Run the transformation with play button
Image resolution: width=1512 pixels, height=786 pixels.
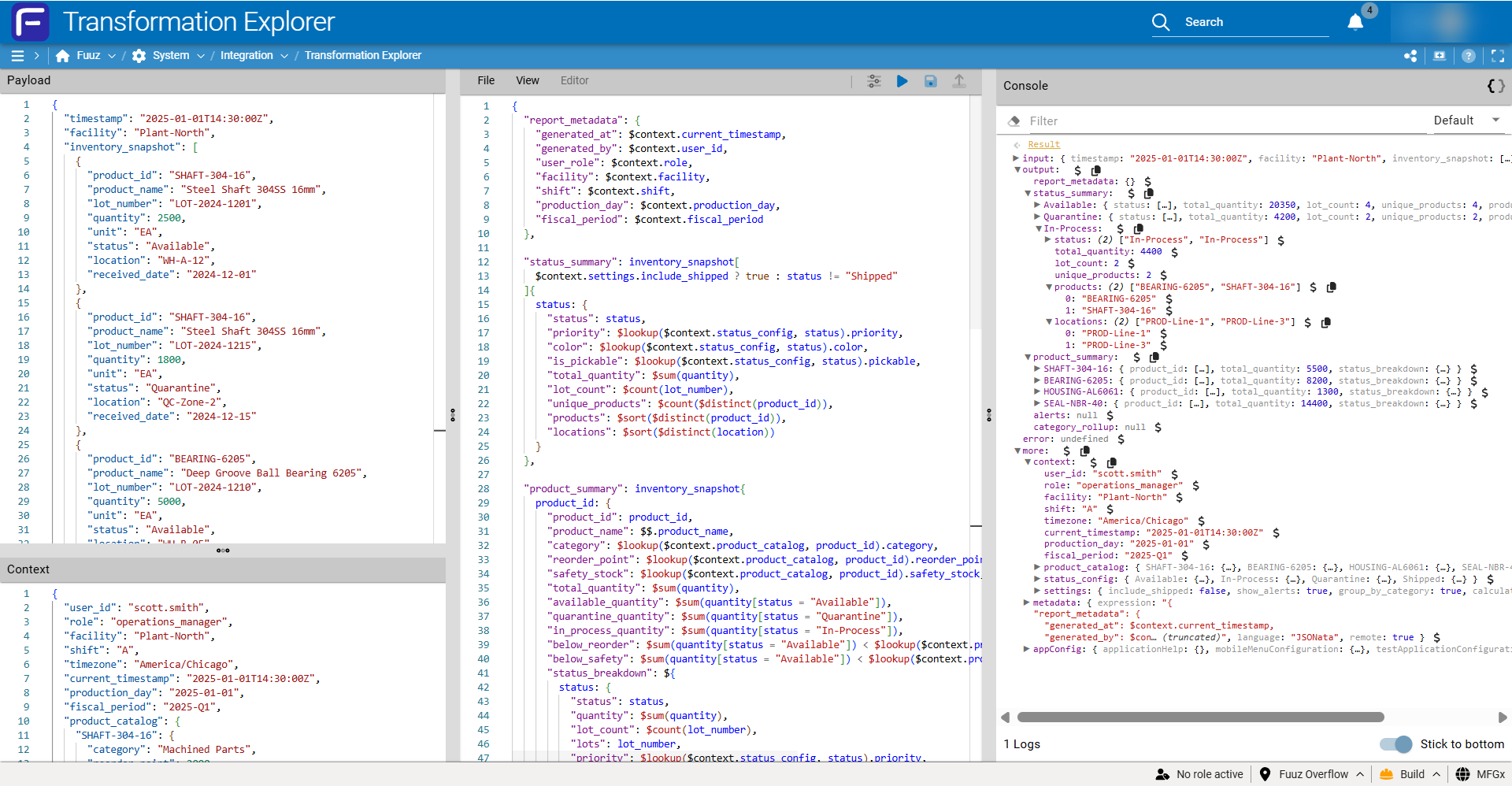tap(902, 81)
